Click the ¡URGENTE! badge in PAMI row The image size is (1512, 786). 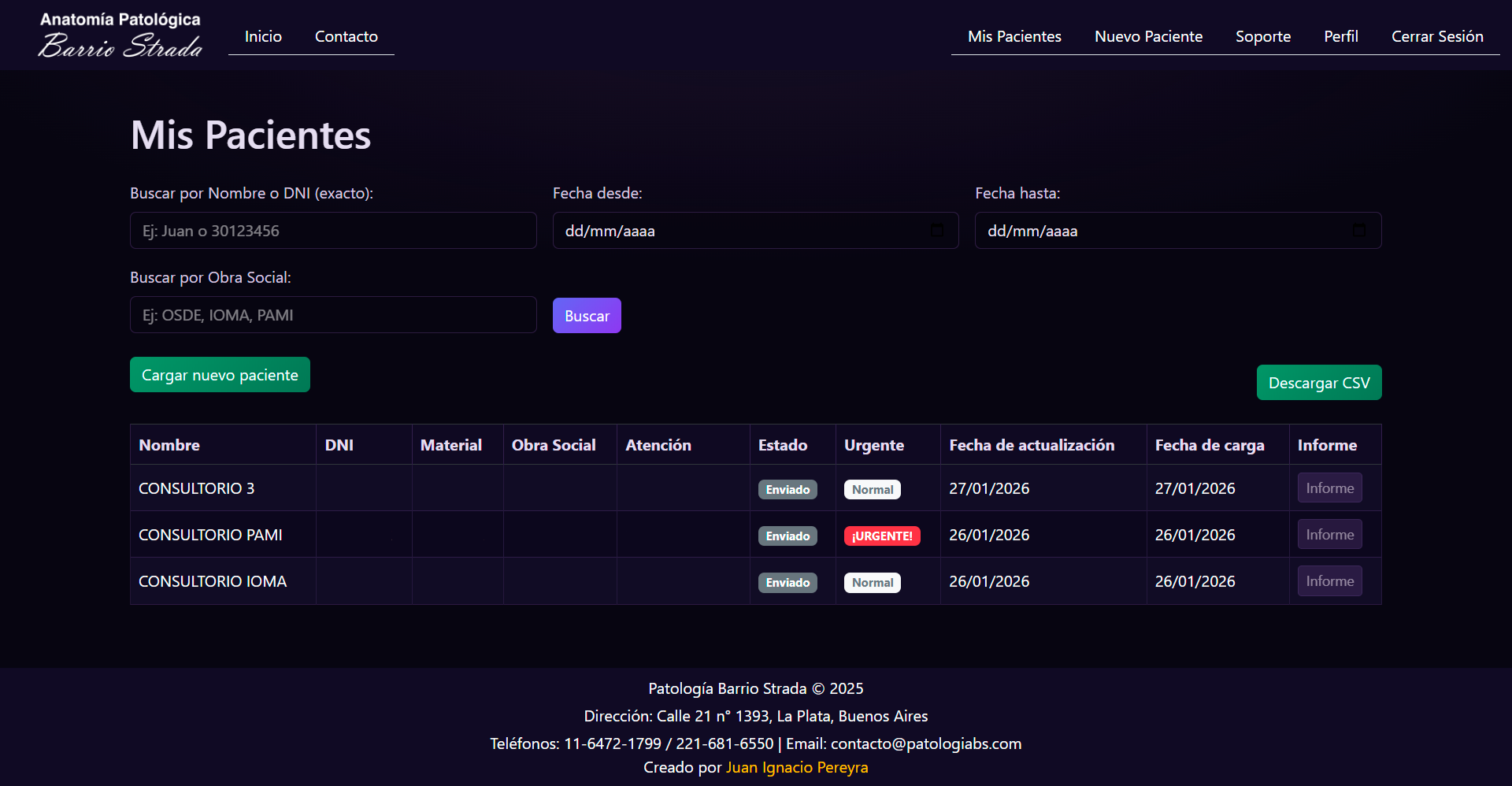881,536
